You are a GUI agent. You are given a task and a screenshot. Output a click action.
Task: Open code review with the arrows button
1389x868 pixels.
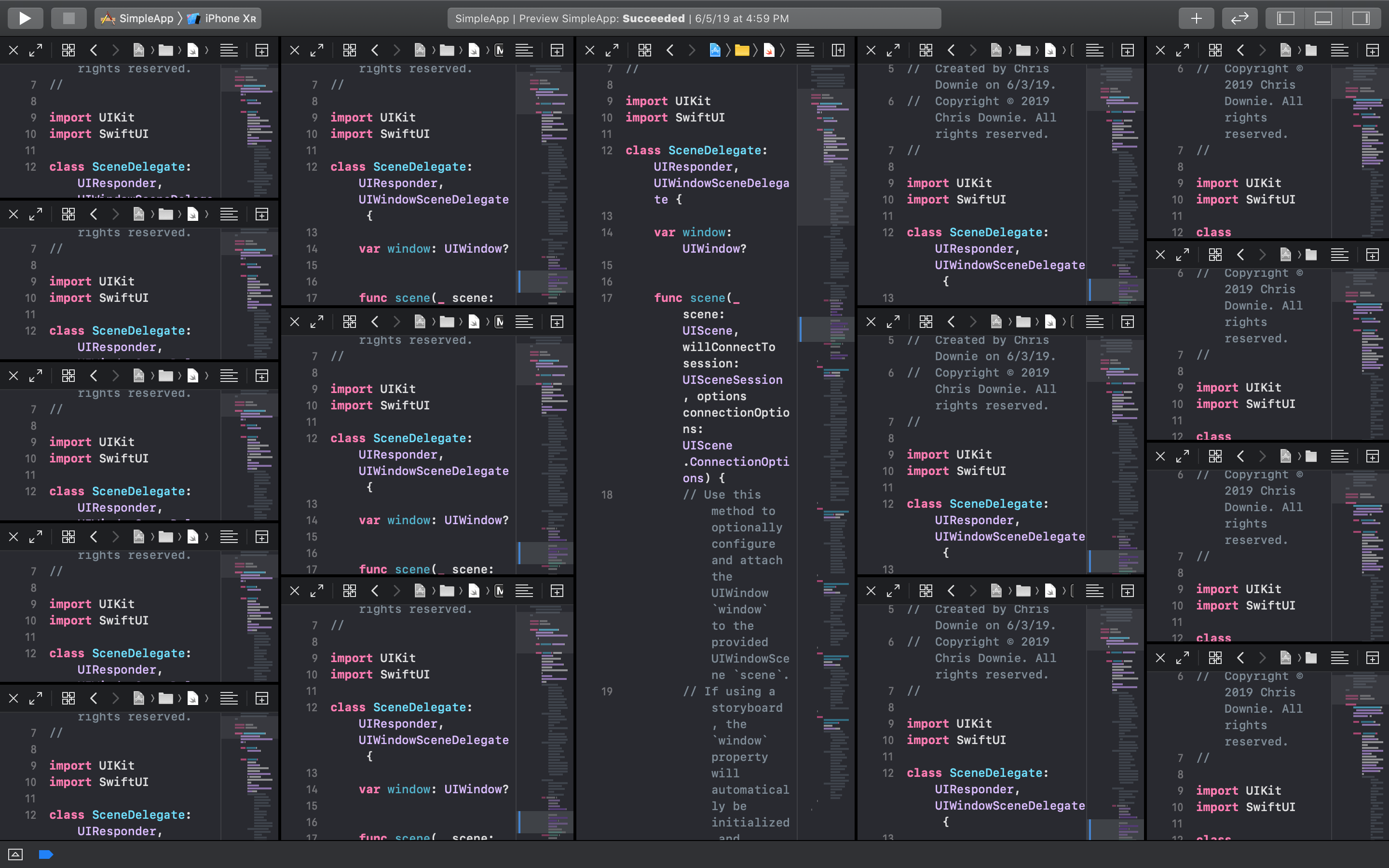click(1240, 18)
